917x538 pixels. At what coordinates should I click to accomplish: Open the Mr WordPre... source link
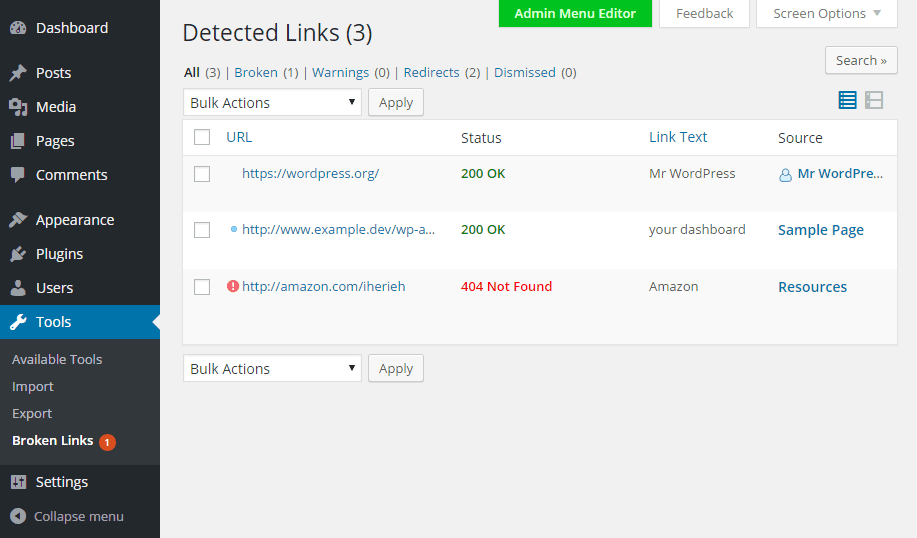pos(840,174)
